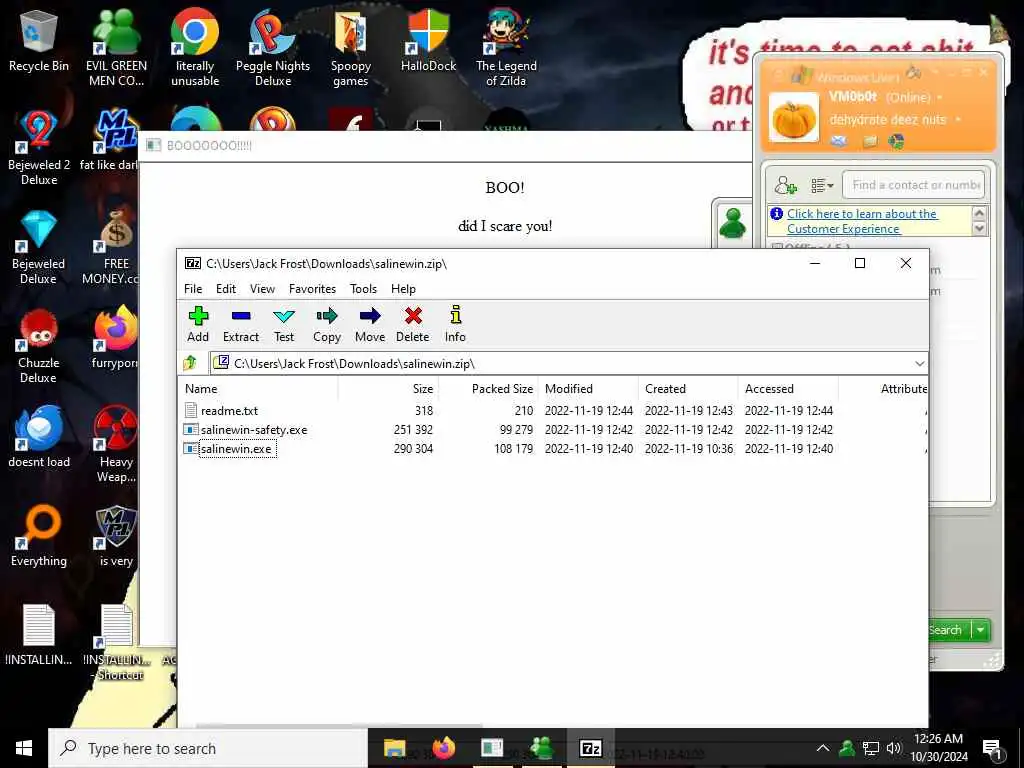
Task: Click the green Search button in Messenger
Action: pos(949,630)
